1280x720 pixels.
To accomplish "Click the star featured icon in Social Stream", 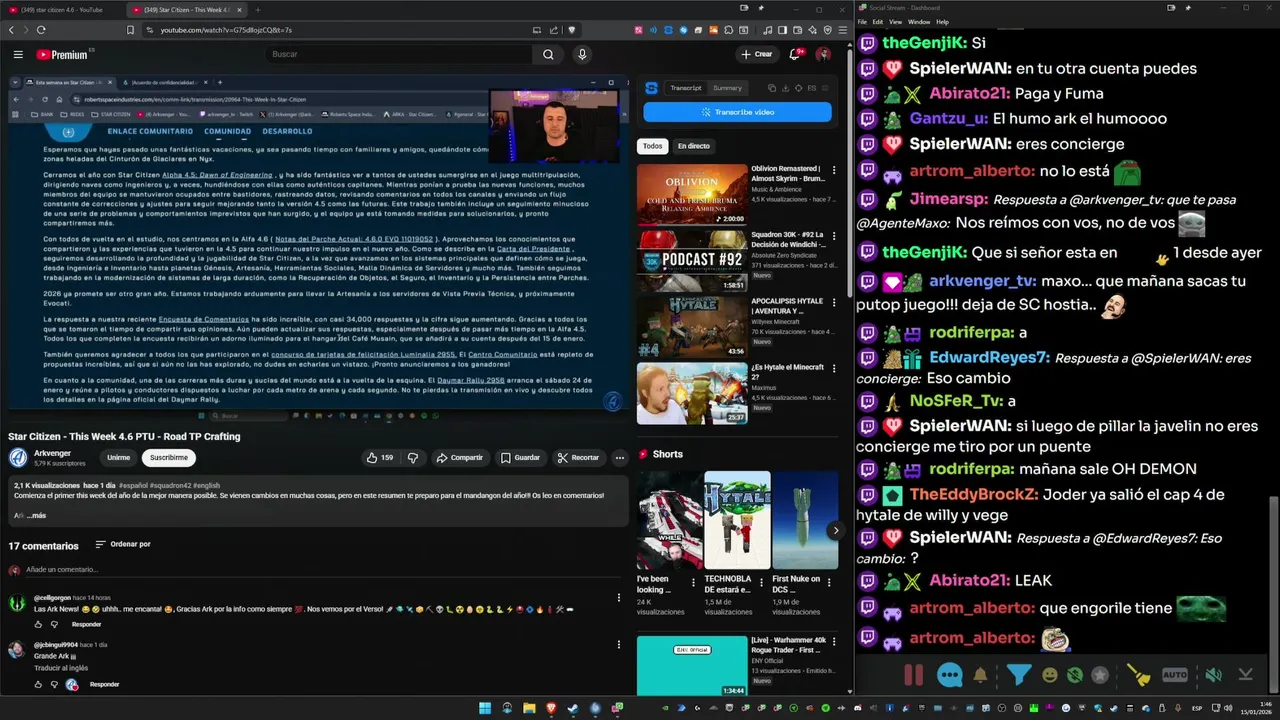I will [x=1100, y=675].
